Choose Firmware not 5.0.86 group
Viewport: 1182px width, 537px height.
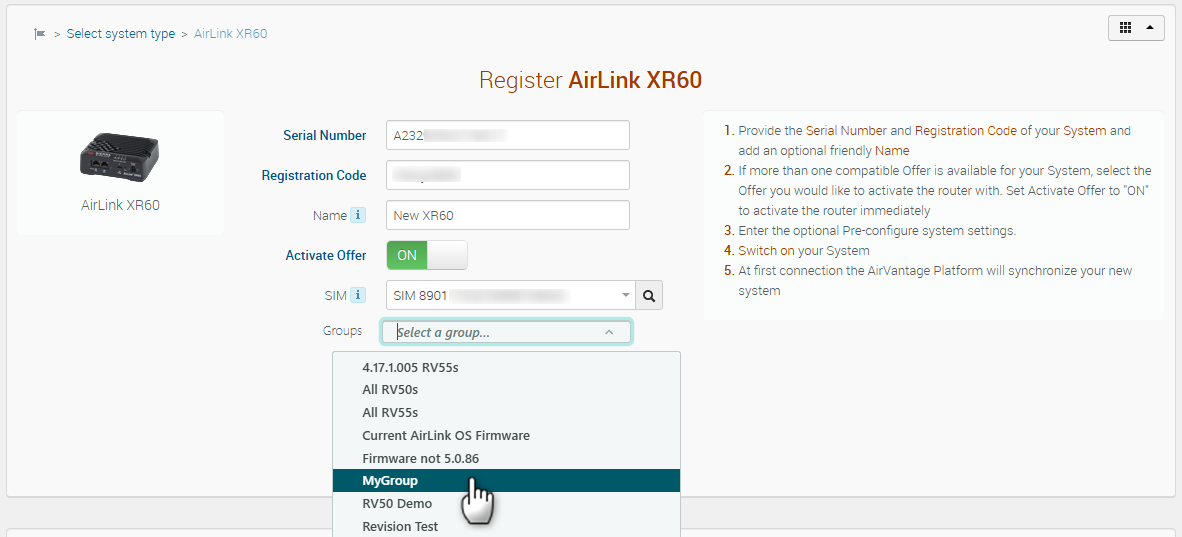pyautogui.click(x=427, y=458)
